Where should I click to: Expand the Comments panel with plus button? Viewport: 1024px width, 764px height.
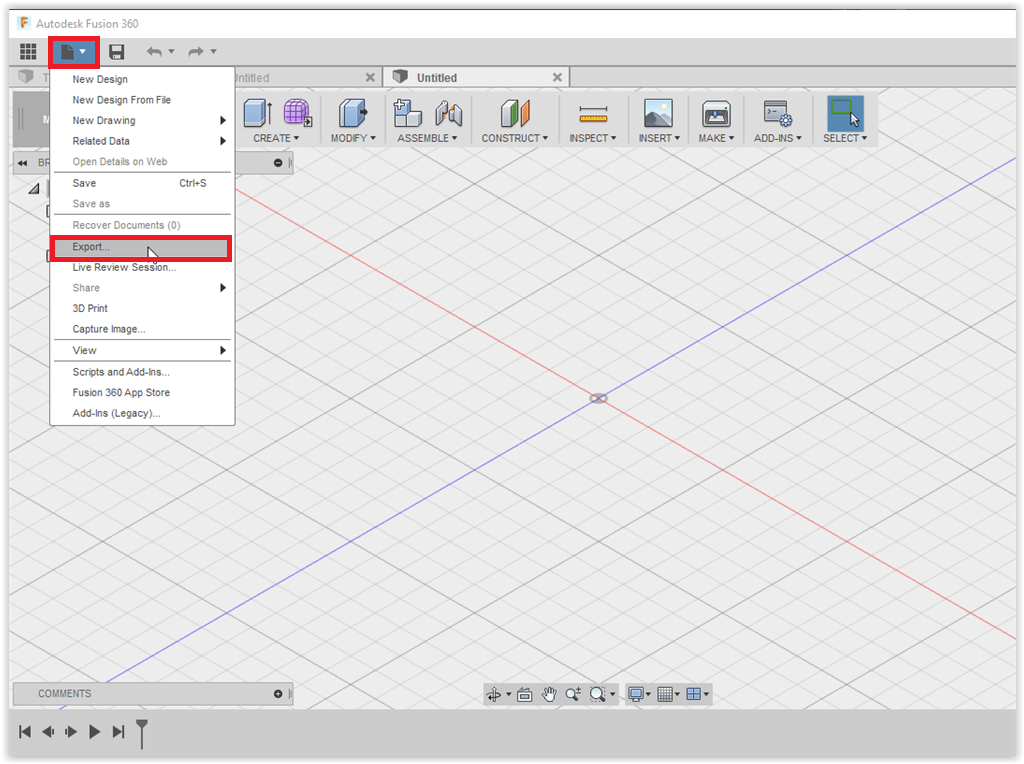(x=278, y=694)
